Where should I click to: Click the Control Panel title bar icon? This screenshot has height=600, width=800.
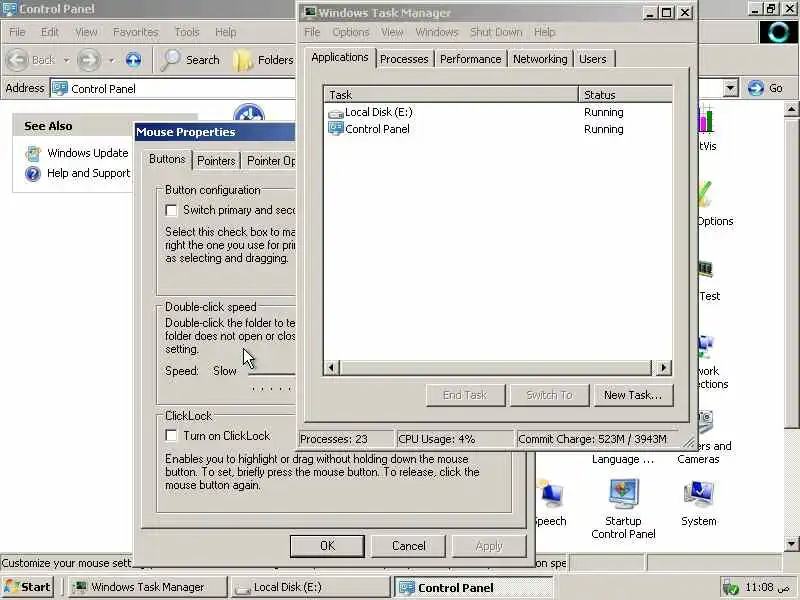pos(9,9)
